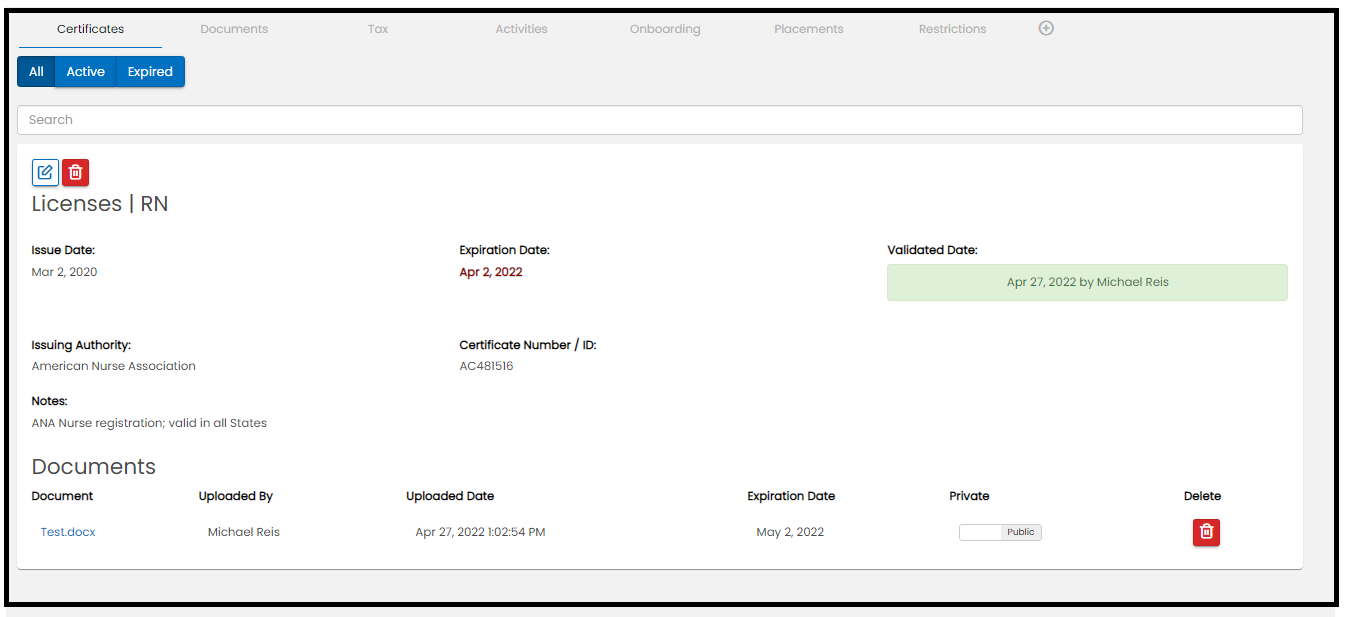
Task: Go to the Activities tab
Action: pyautogui.click(x=521, y=29)
